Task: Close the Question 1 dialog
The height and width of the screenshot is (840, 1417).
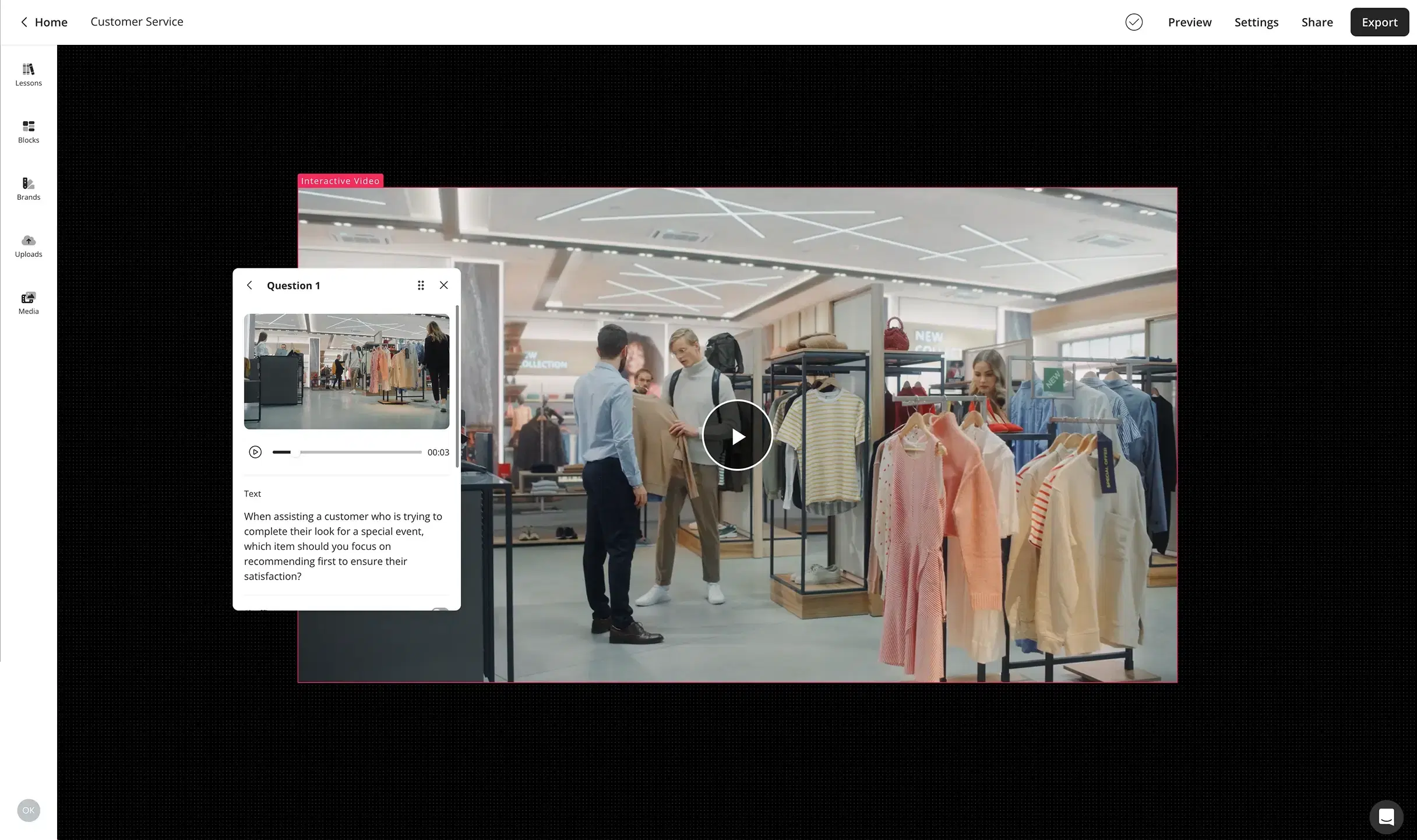Action: coord(444,285)
